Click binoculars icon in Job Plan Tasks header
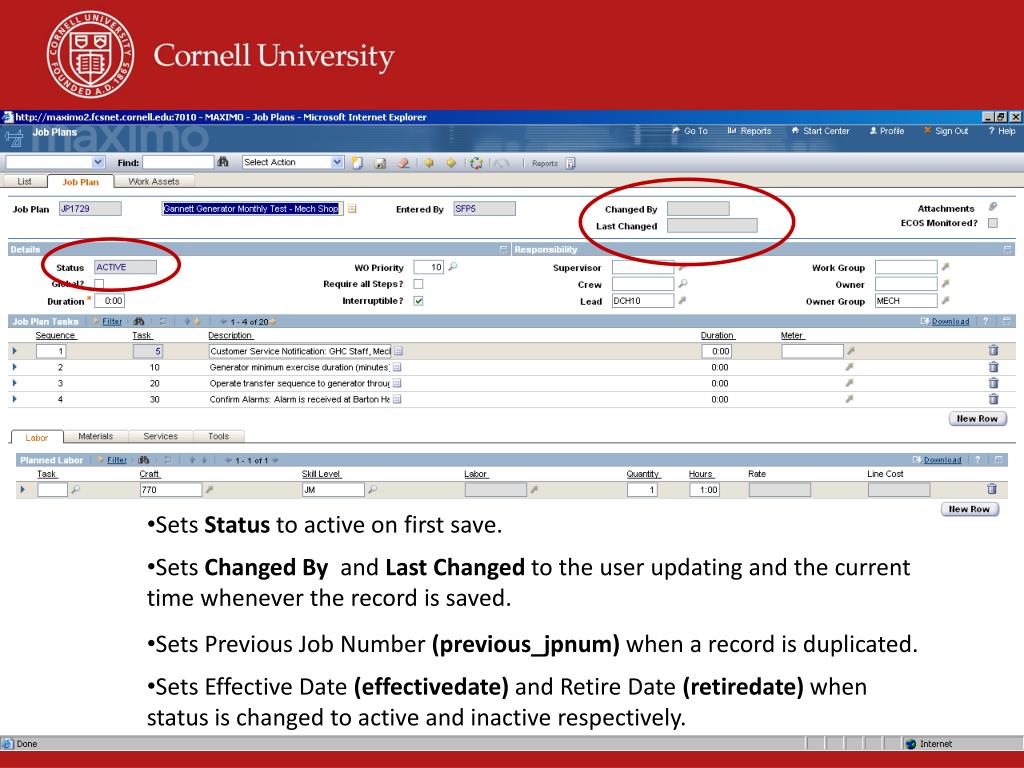 pyautogui.click(x=138, y=321)
